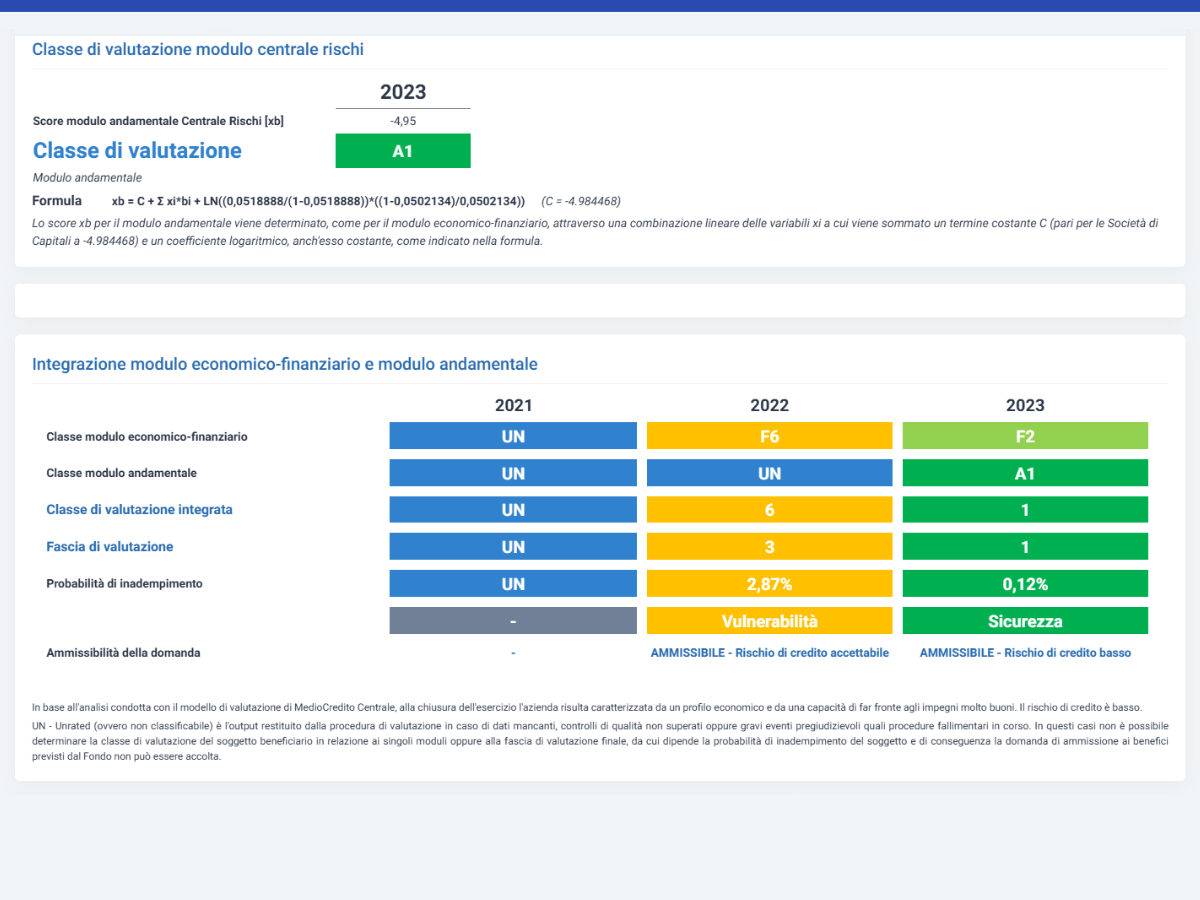Click the 'Fascia di valutazione' row label
1200x900 pixels.
pos(110,546)
